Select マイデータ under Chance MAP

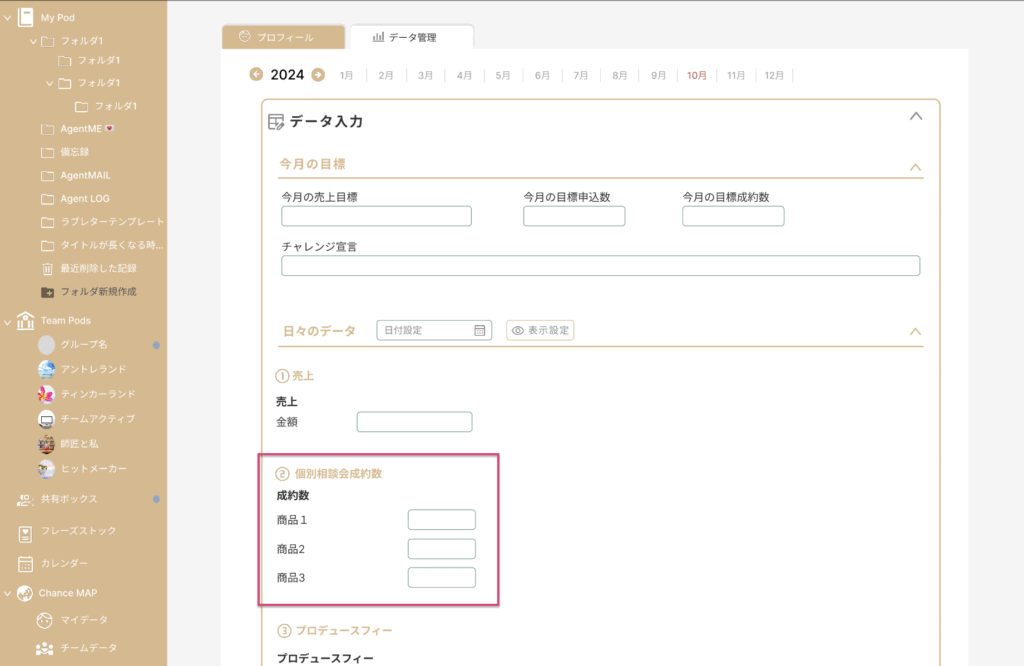(x=45, y=620)
